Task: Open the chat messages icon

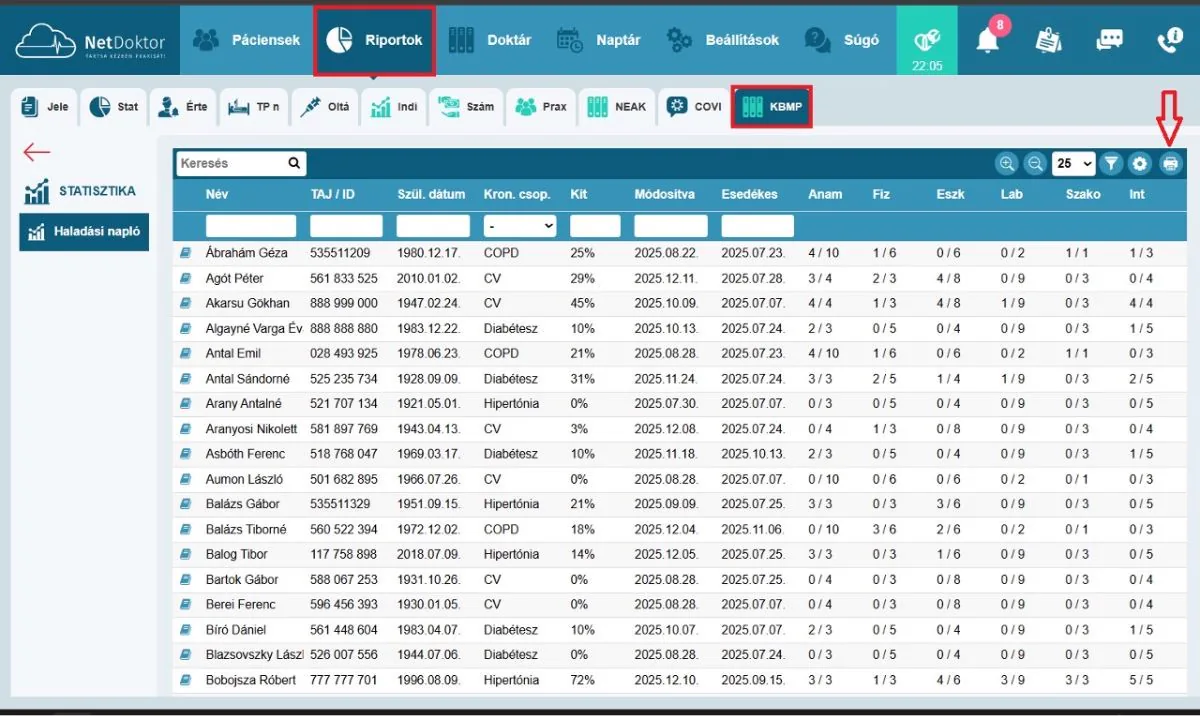Action: (x=1109, y=40)
